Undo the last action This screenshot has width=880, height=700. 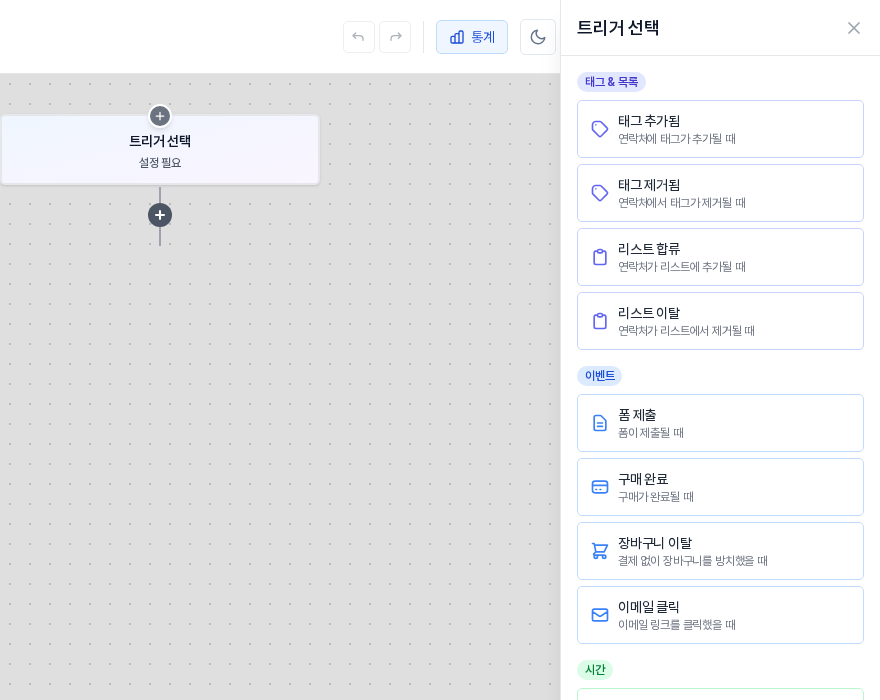click(359, 37)
